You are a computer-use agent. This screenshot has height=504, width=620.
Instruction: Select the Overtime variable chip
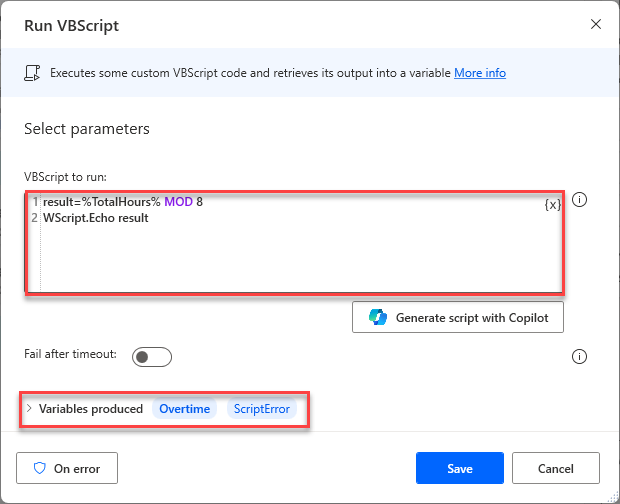tap(184, 409)
